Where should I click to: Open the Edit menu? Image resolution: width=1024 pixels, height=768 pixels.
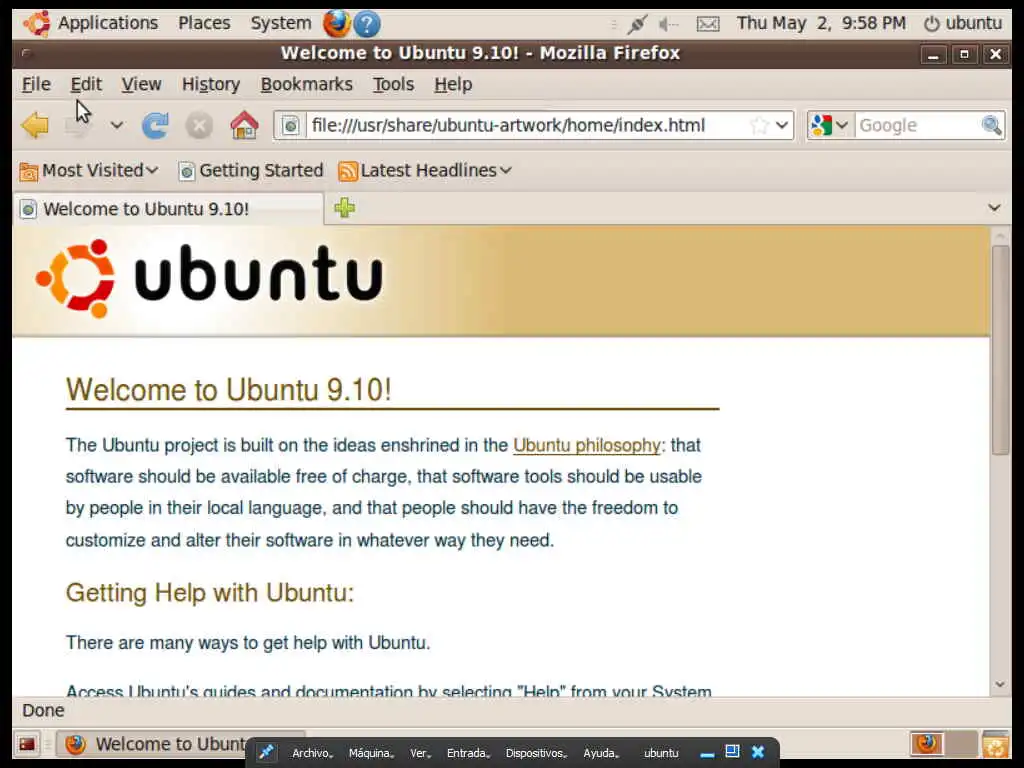point(86,84)
